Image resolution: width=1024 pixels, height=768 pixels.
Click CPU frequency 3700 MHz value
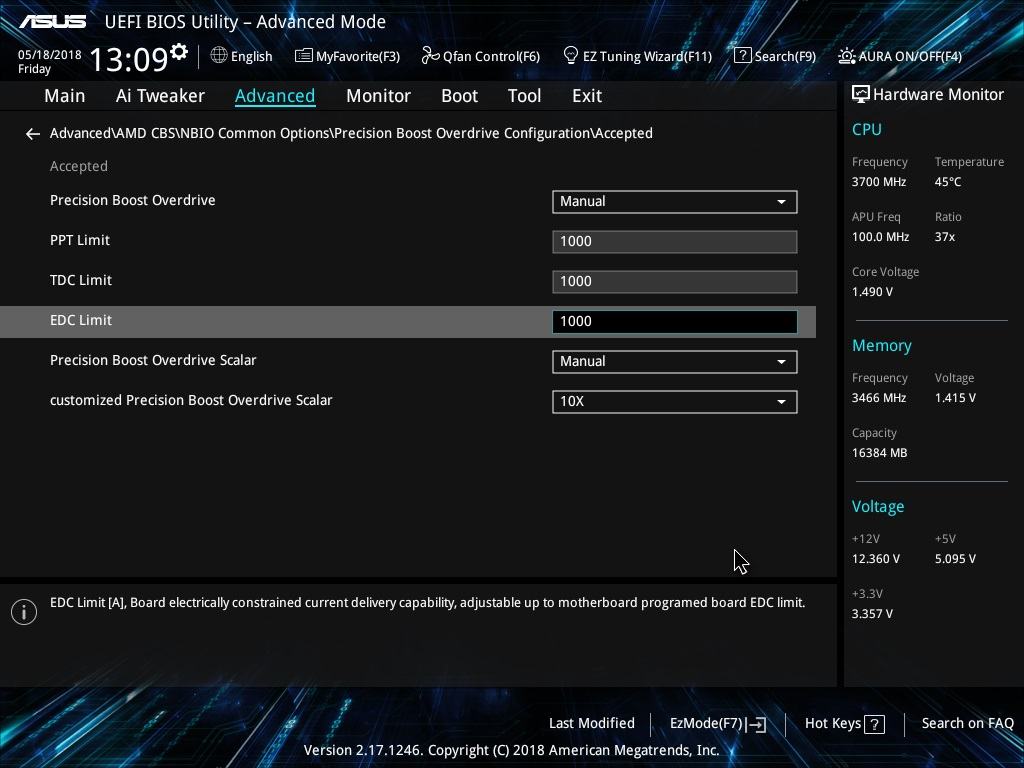878,182
